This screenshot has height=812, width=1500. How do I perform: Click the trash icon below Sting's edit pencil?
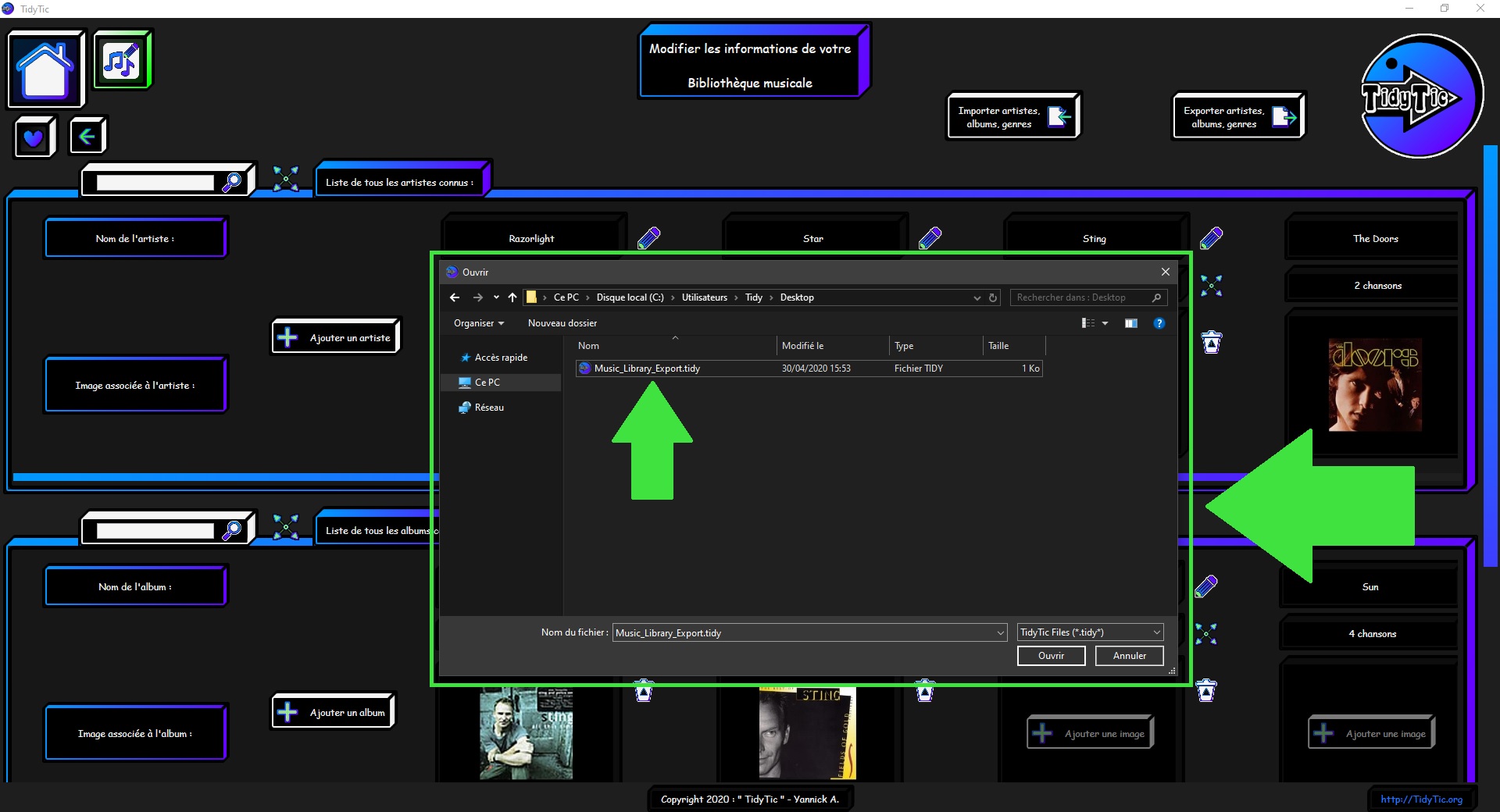1211,342
